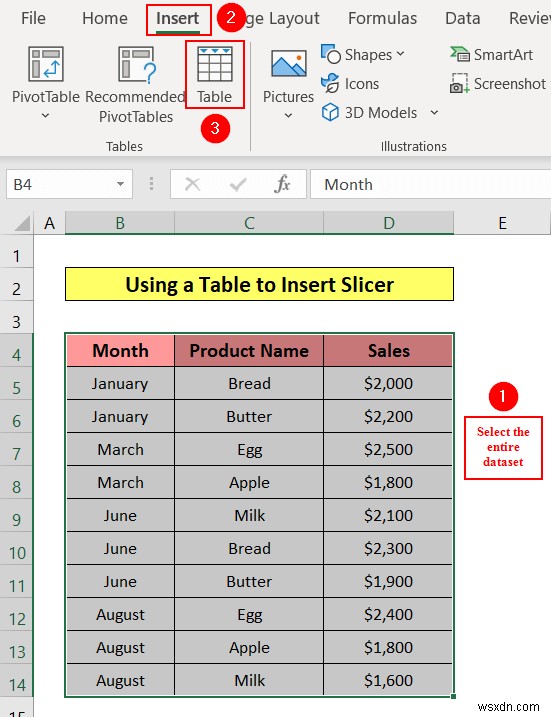The width and height of the screenshot is (551, 717).
Task: Click the select-all corner triangle
Action: 21,224
